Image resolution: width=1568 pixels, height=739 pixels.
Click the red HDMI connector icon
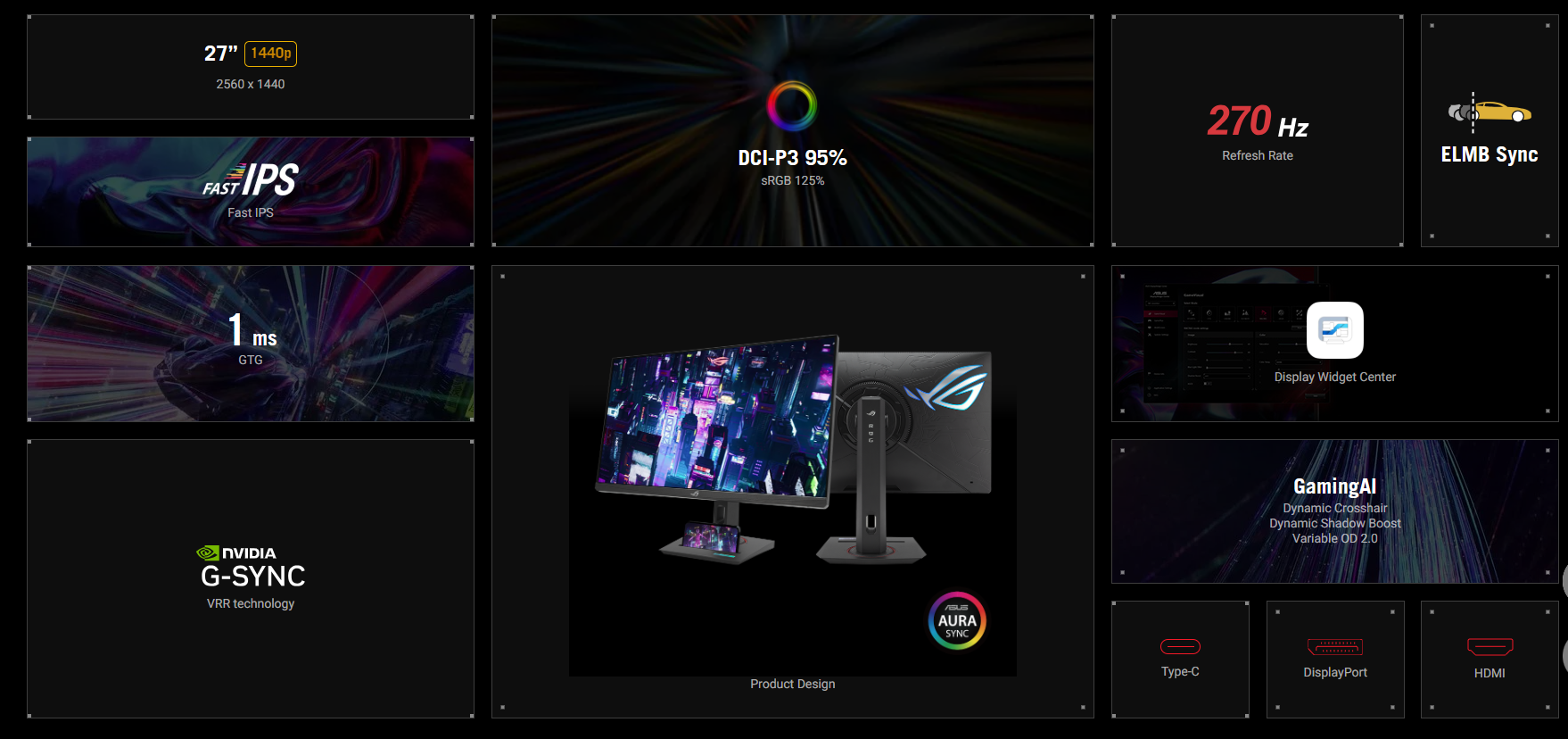tap(1490, 647)
